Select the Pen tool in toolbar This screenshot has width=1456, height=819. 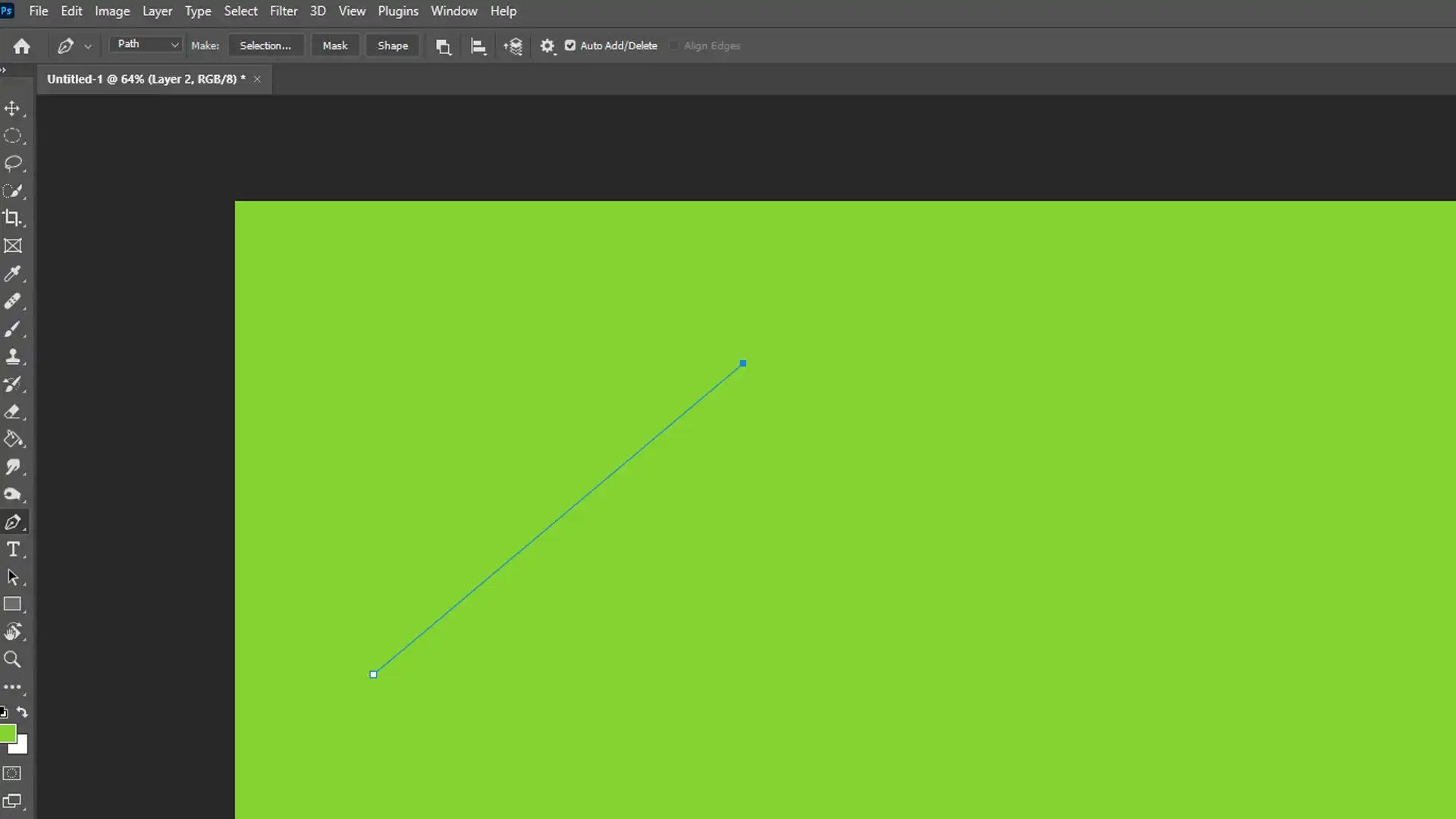coord(13,521)
